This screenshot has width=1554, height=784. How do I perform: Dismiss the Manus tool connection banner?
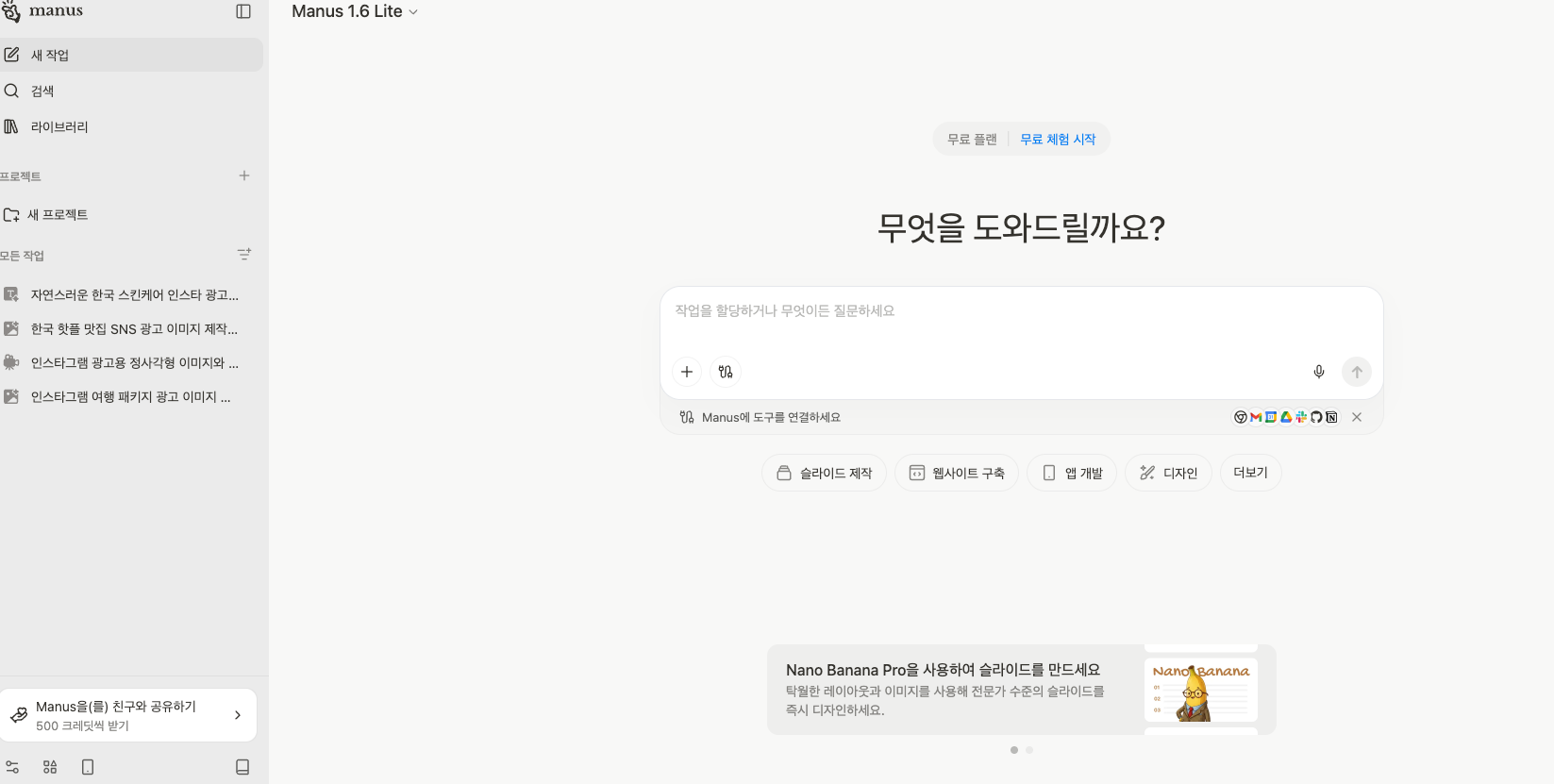click(x=1357, y=417)
